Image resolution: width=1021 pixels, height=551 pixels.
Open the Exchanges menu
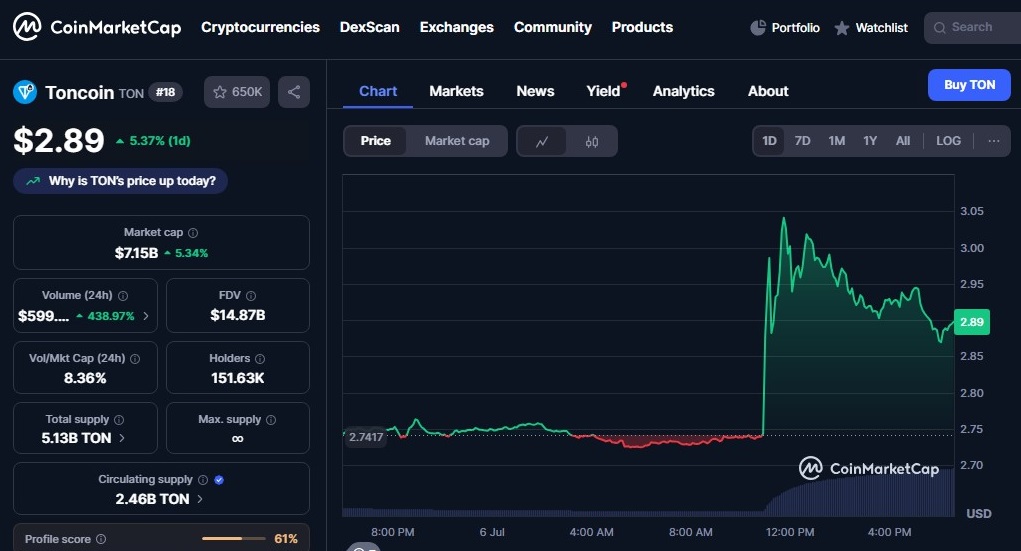tap(456, 27)
